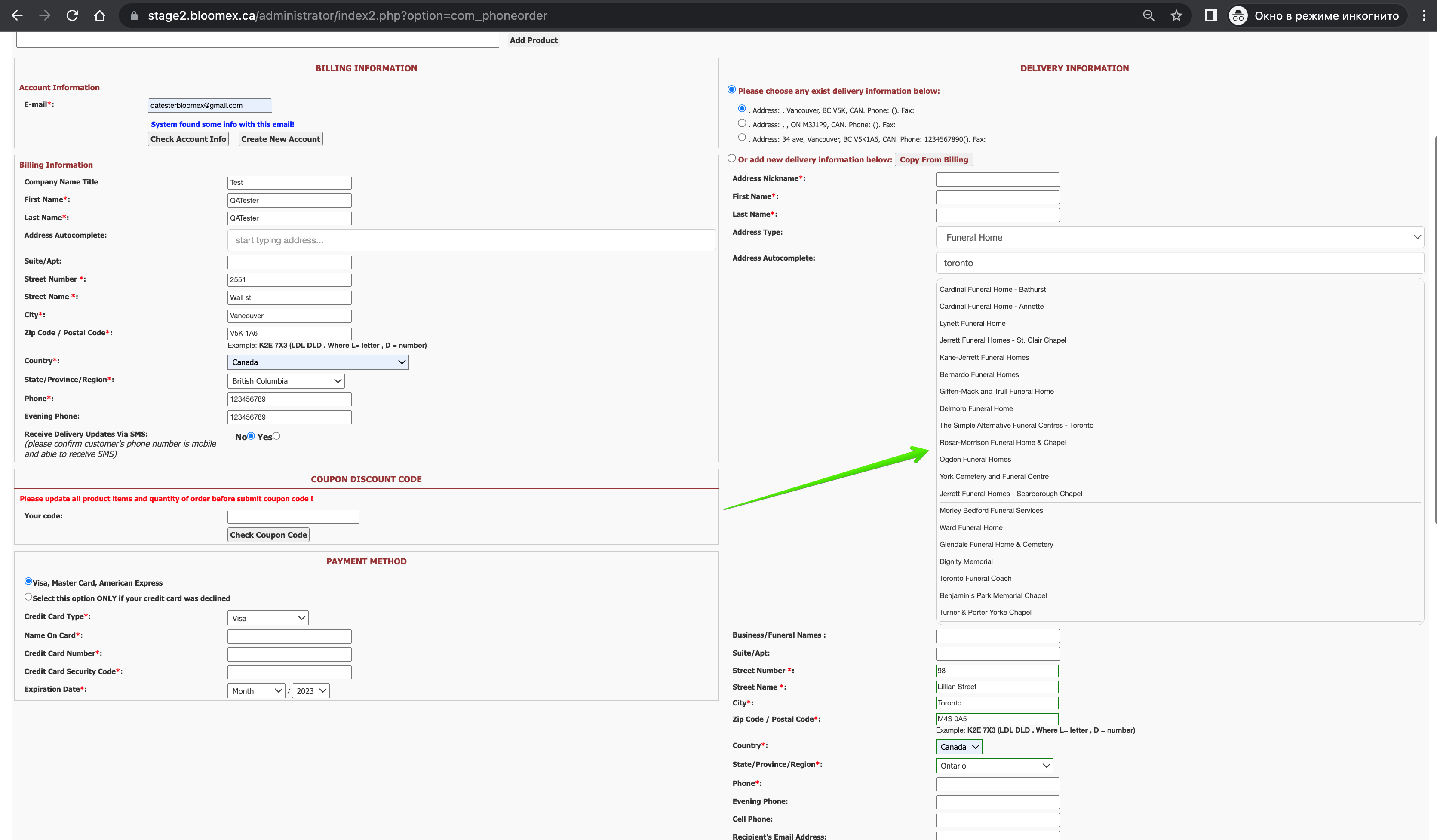Choose York Cemetery and Funeral Centre suggestion
Viewport: 1437px width, 840px height.
pyautogui.click(x=1180, y=477)
